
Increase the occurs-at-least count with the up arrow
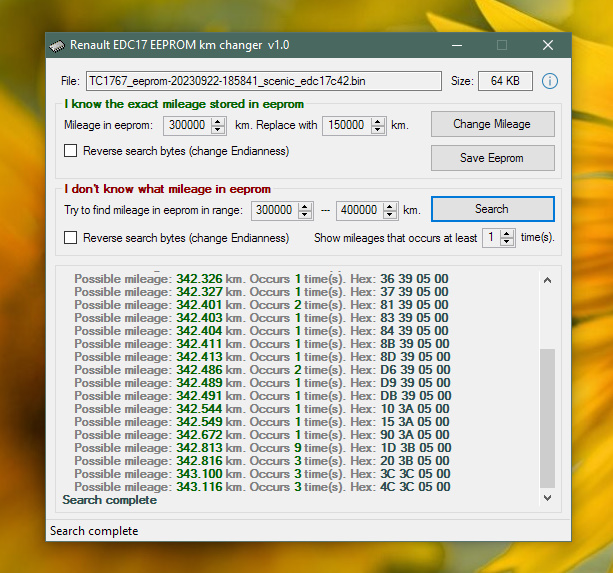(507, 233)
